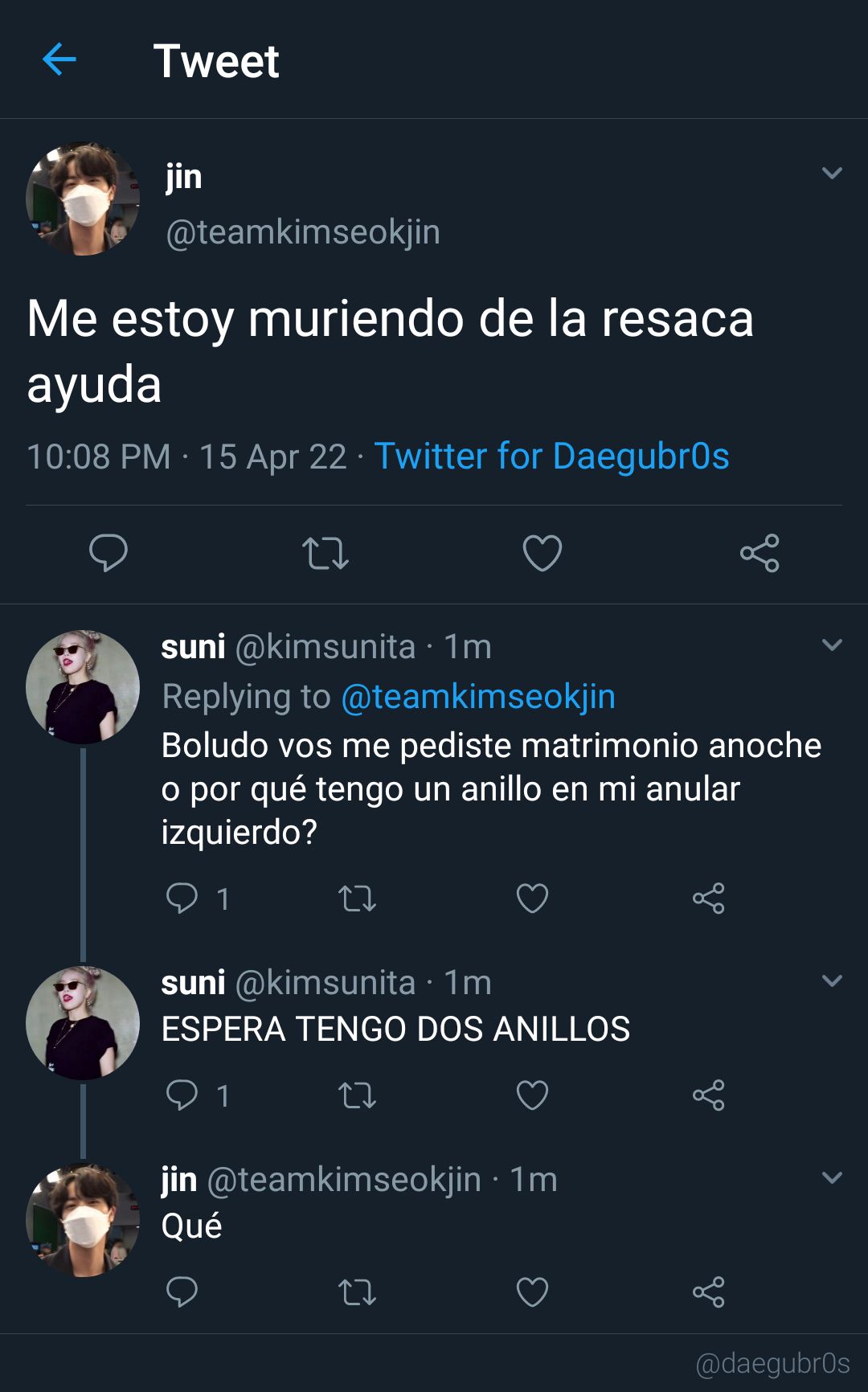This screenshot has width=868, height=1392.
Task: Open jin's profile picture on main tweet
Action: (x=83, y=199)
